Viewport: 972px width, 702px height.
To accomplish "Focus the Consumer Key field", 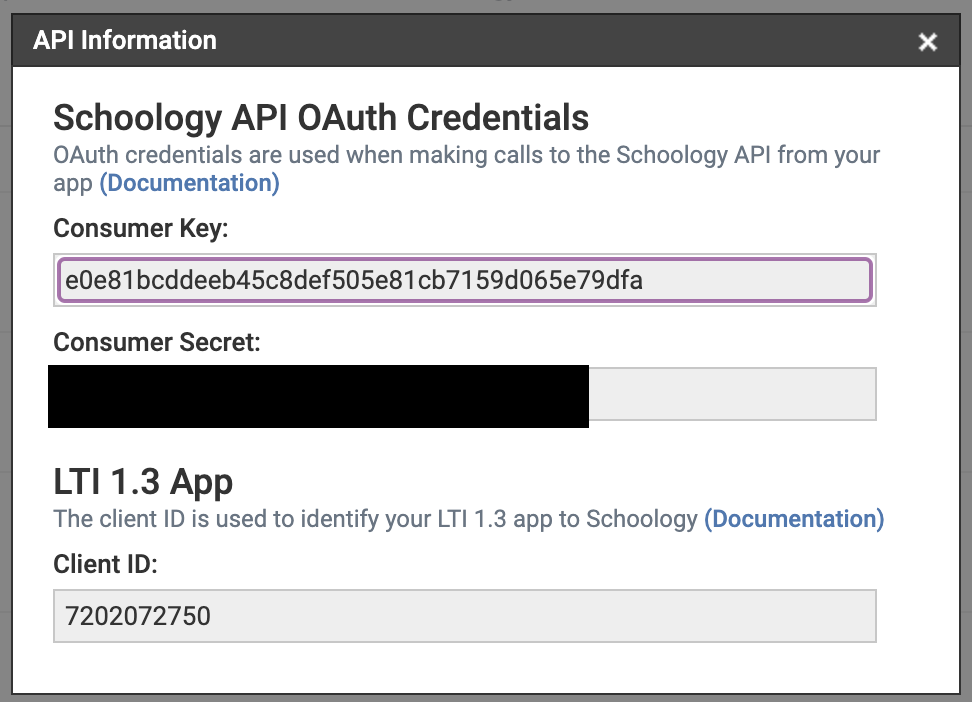I will pos(464,280).
